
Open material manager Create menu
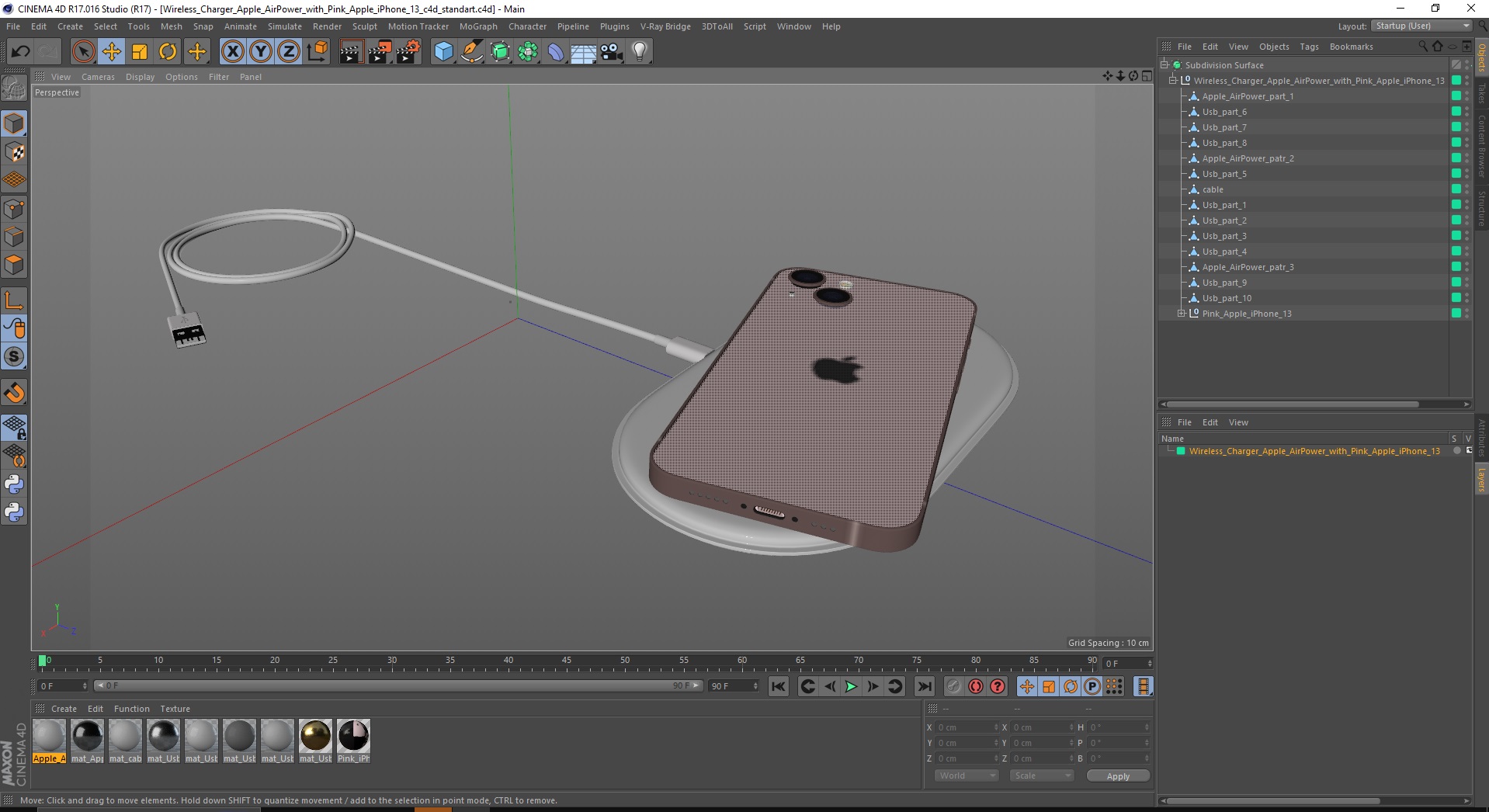coord(64,709)
